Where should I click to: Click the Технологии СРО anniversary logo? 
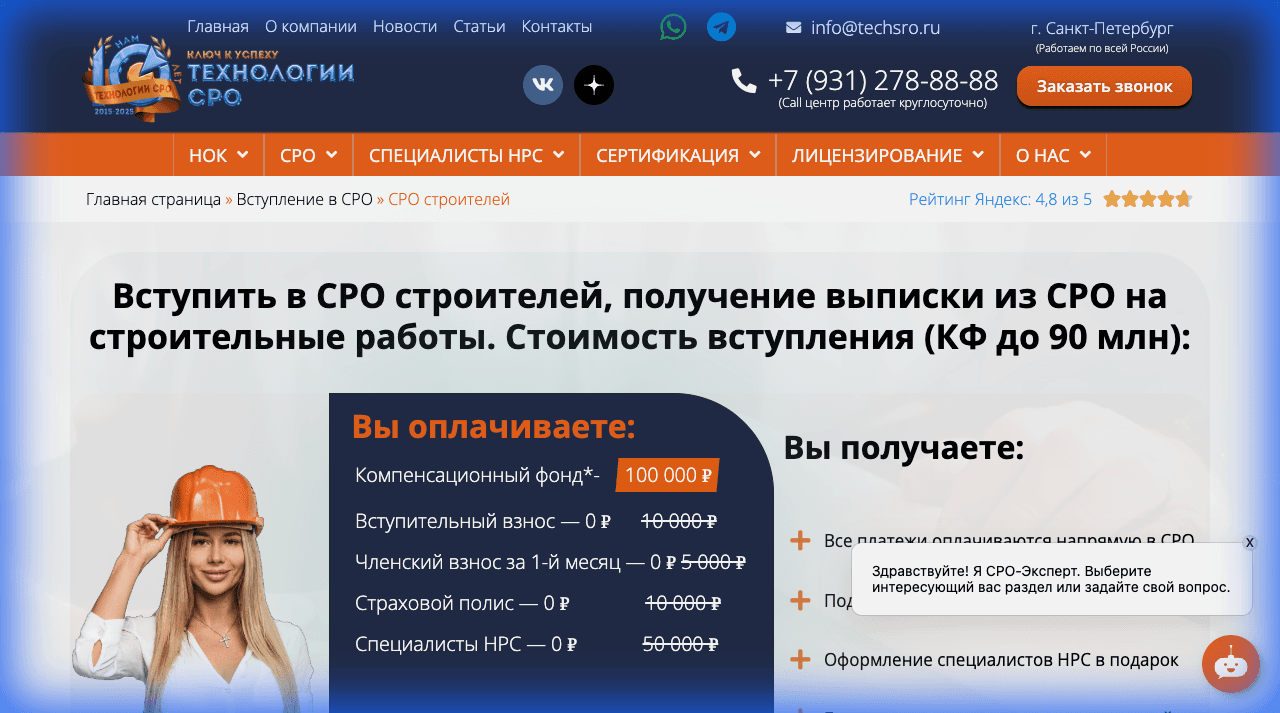(x=216, y=80)
